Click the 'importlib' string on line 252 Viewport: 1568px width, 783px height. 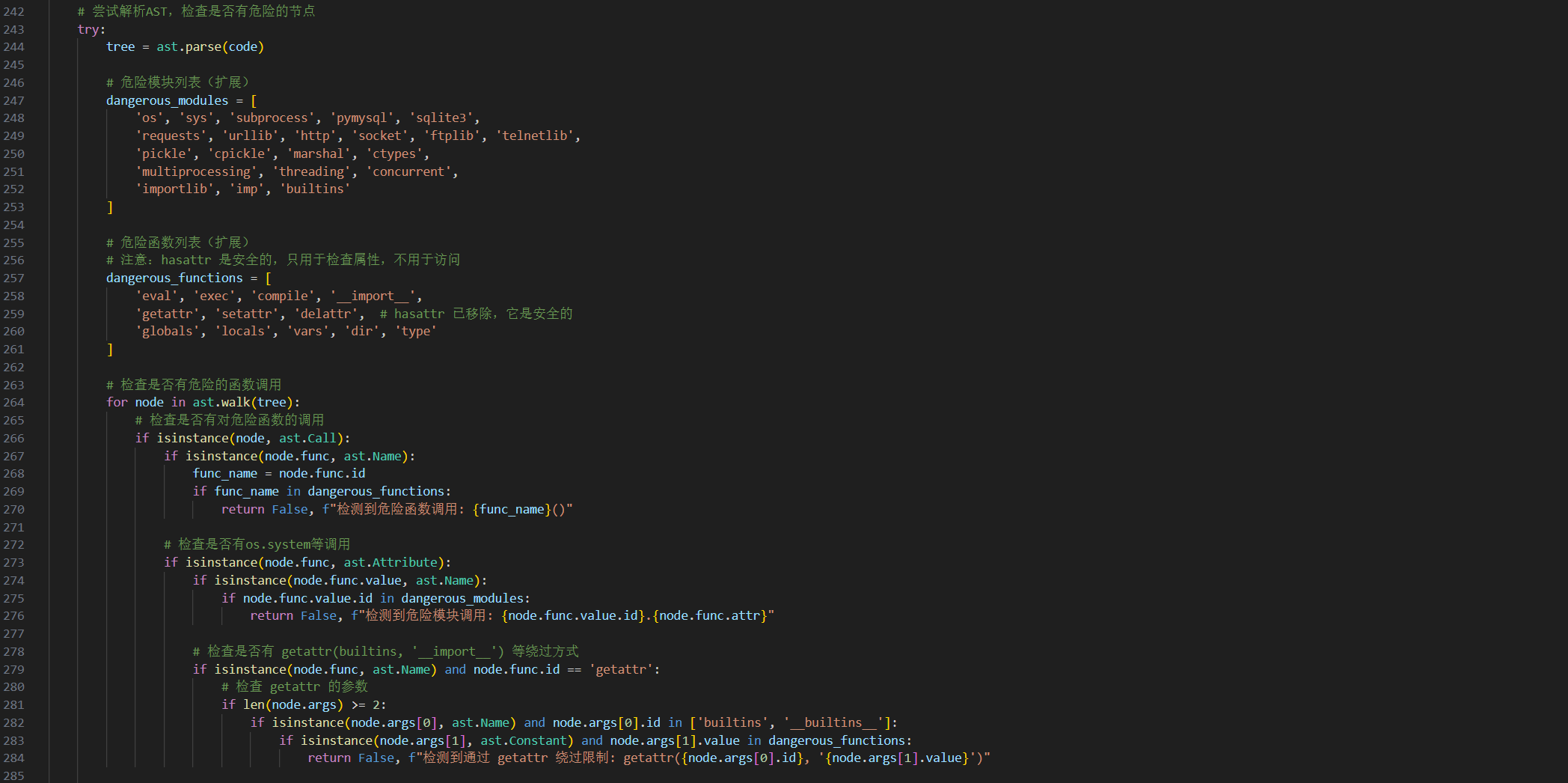[x=174, y=189]
